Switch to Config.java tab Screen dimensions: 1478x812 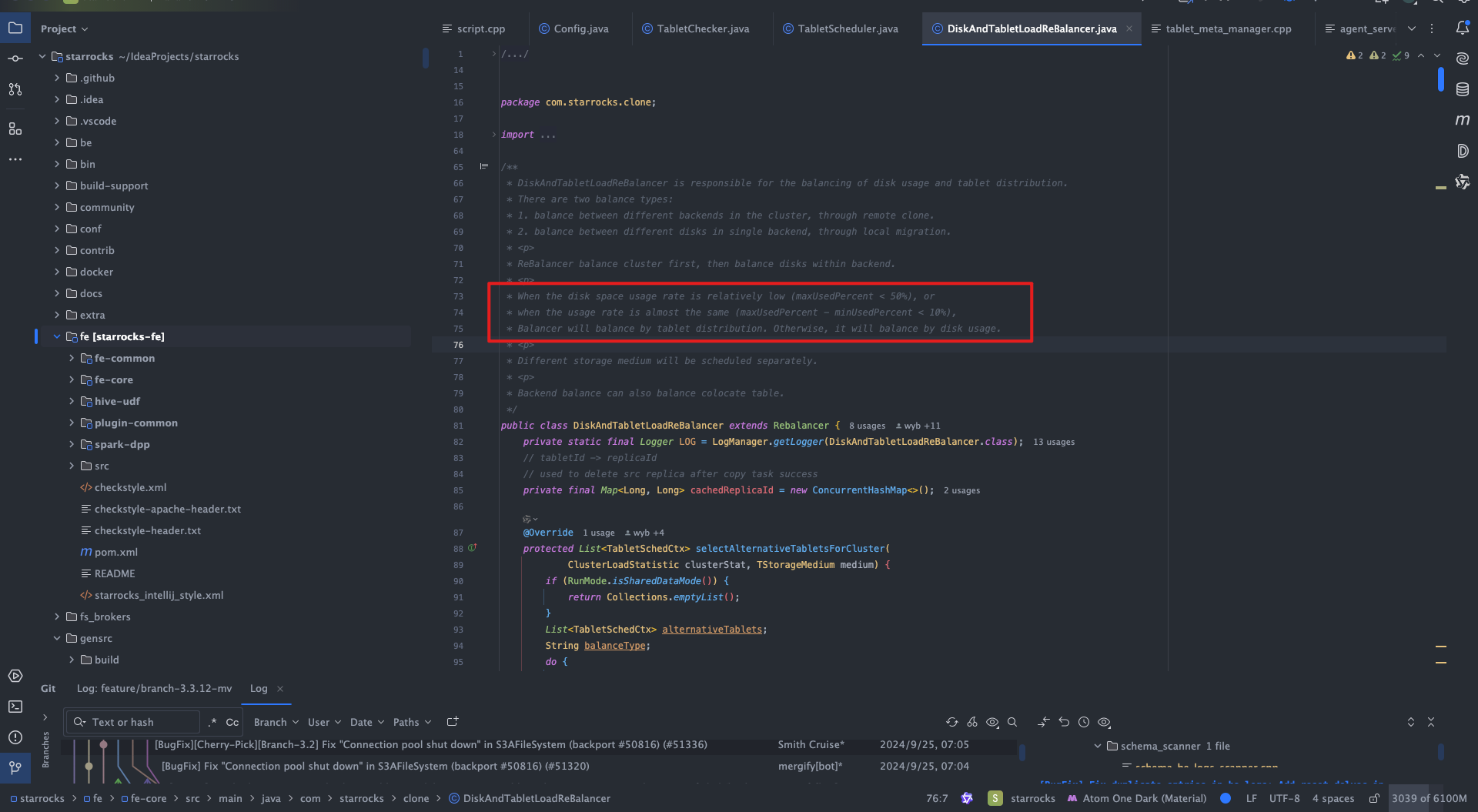click(574, 28)
